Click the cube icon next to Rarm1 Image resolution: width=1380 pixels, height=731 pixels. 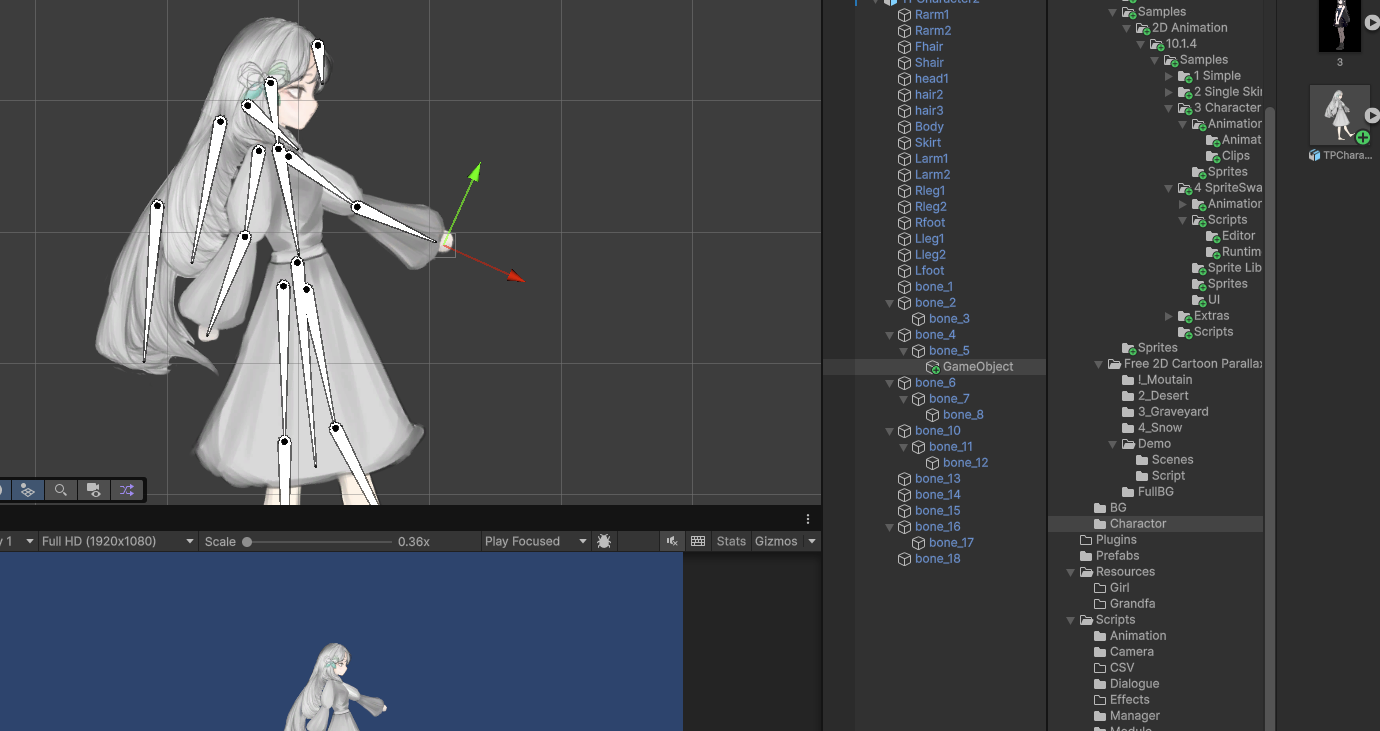point(904,15)
